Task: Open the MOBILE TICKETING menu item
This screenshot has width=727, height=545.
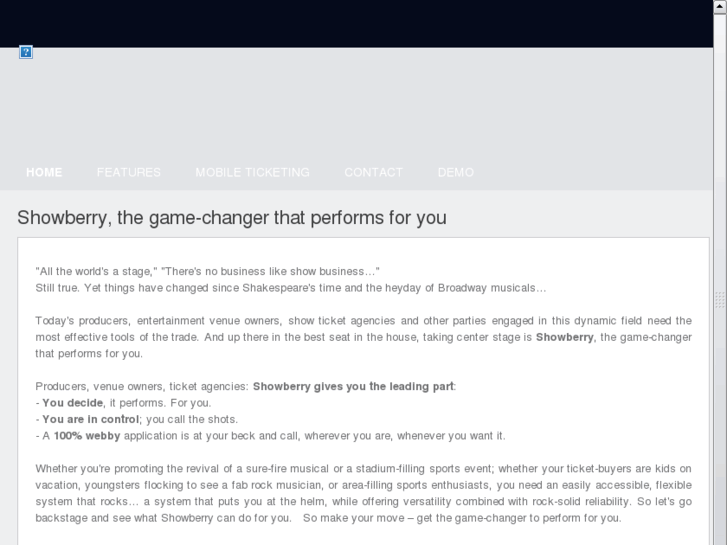Action: [x=252, y=173]
